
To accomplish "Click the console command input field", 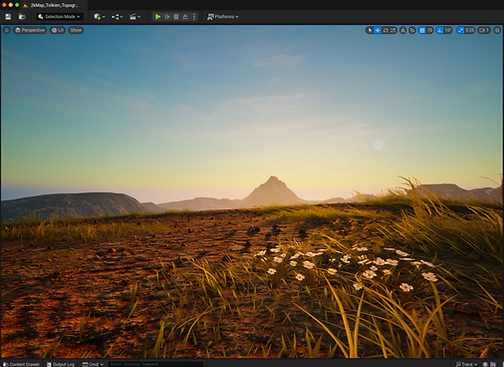I will (x=155, y=364).
